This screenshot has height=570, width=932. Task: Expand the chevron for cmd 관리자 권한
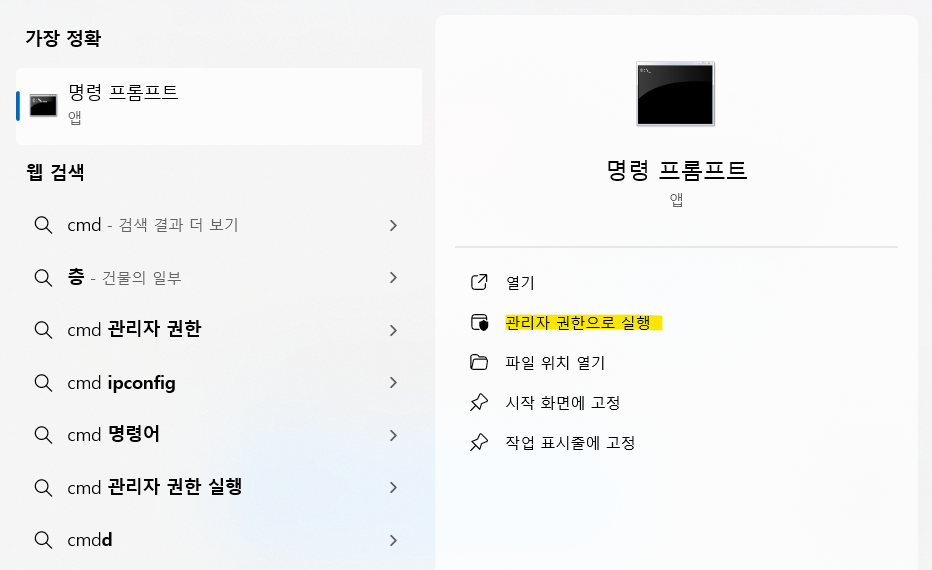point(393,330)
